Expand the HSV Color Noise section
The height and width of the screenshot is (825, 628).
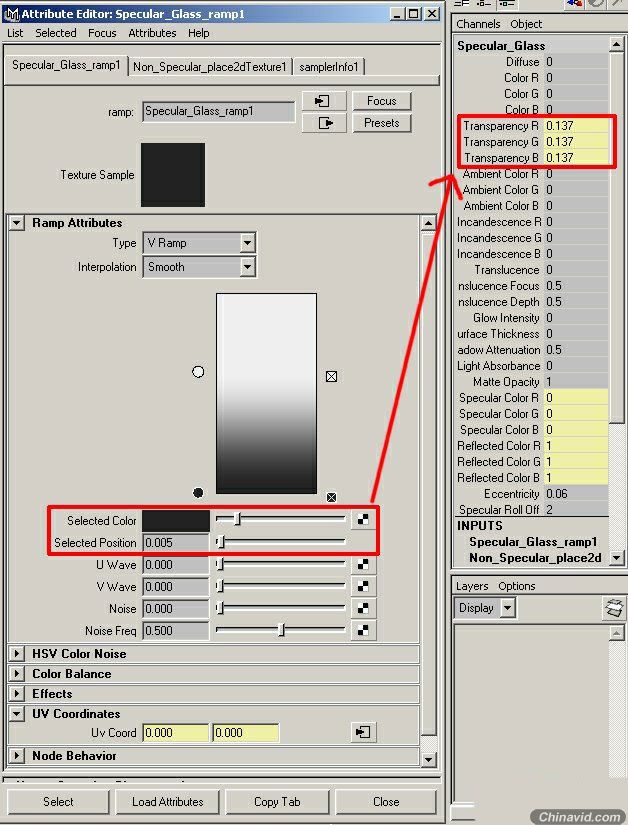(x=17, y=653)
